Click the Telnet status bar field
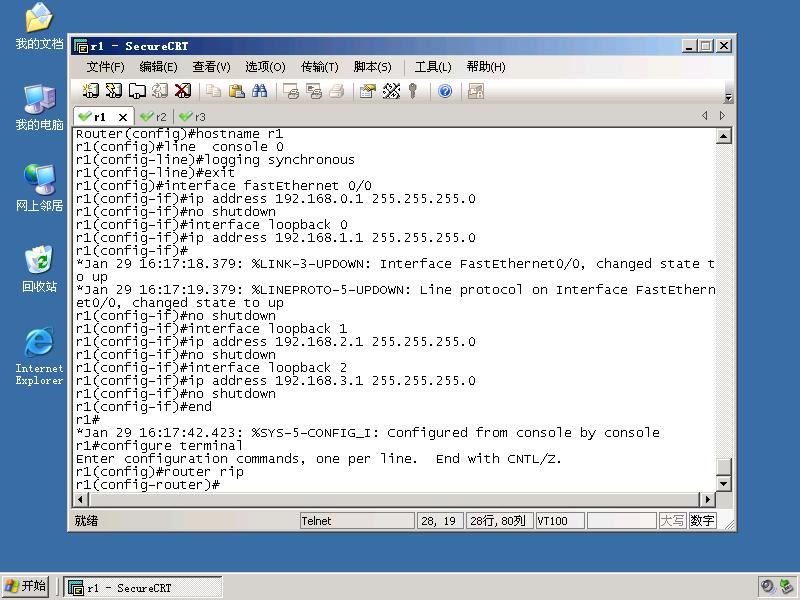Screen dimensions: 800x600 pyautogui.click(x=357, y=521)
